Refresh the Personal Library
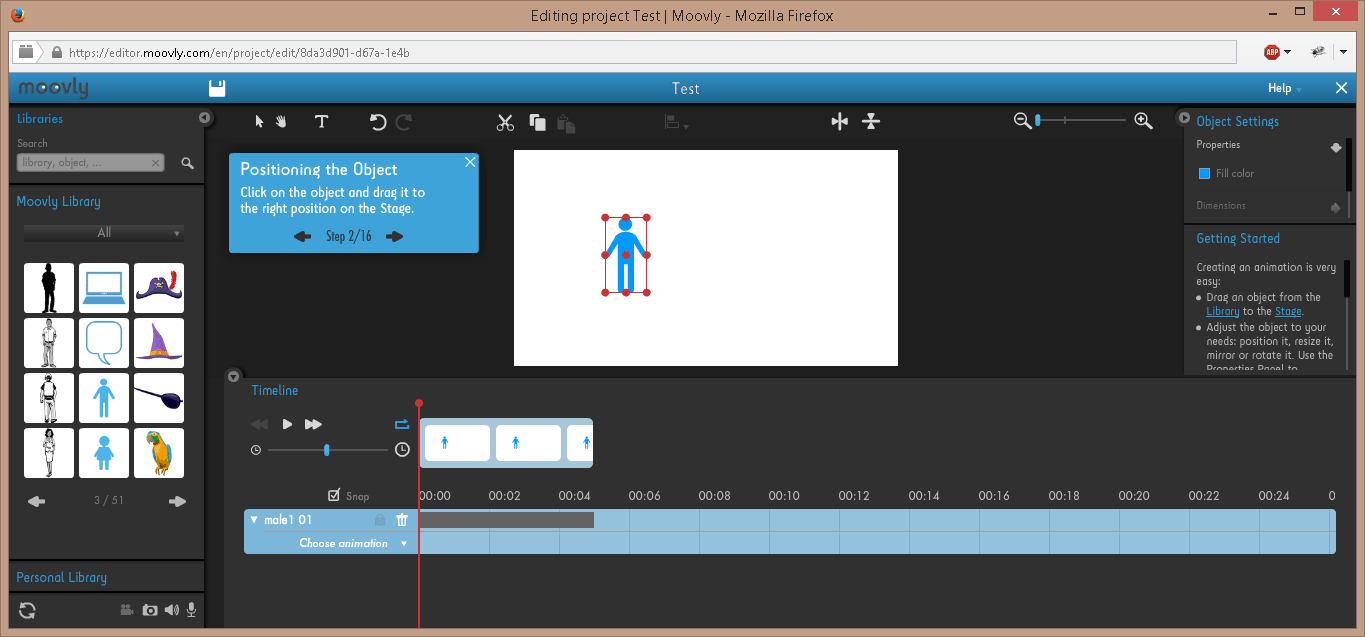 click(27, 610)
